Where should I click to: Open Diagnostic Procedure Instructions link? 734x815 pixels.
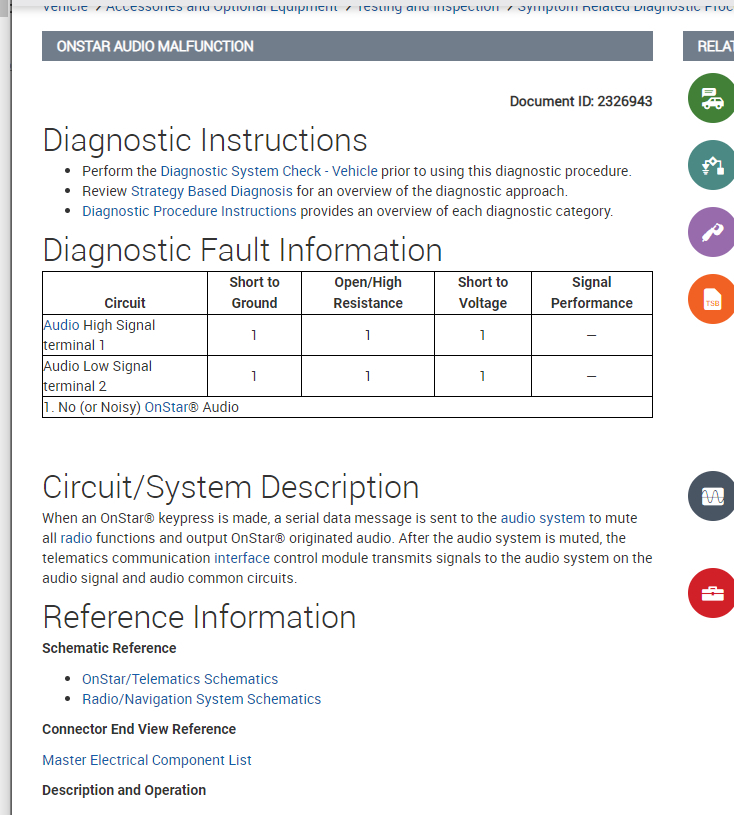pos(189,211)
